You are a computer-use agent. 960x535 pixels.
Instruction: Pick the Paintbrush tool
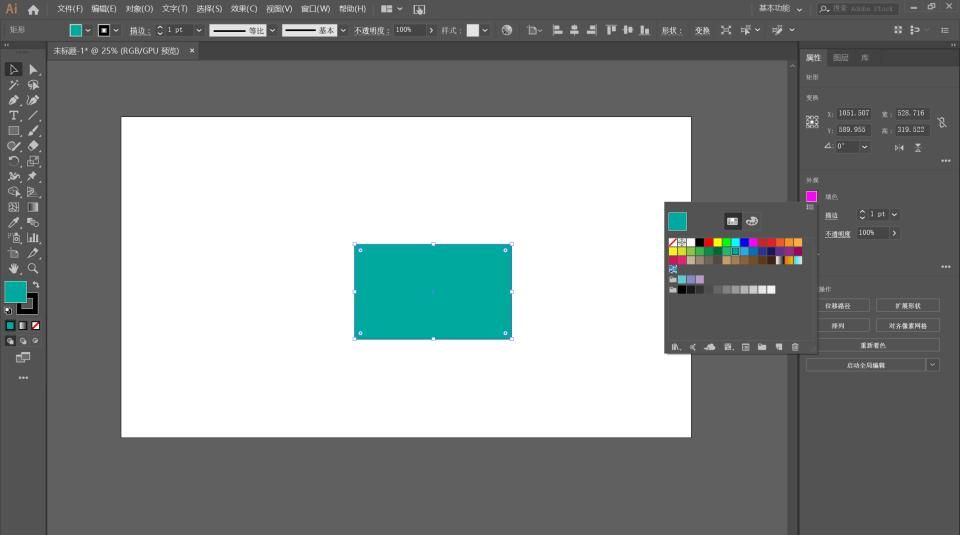click(x=33, y=130)
